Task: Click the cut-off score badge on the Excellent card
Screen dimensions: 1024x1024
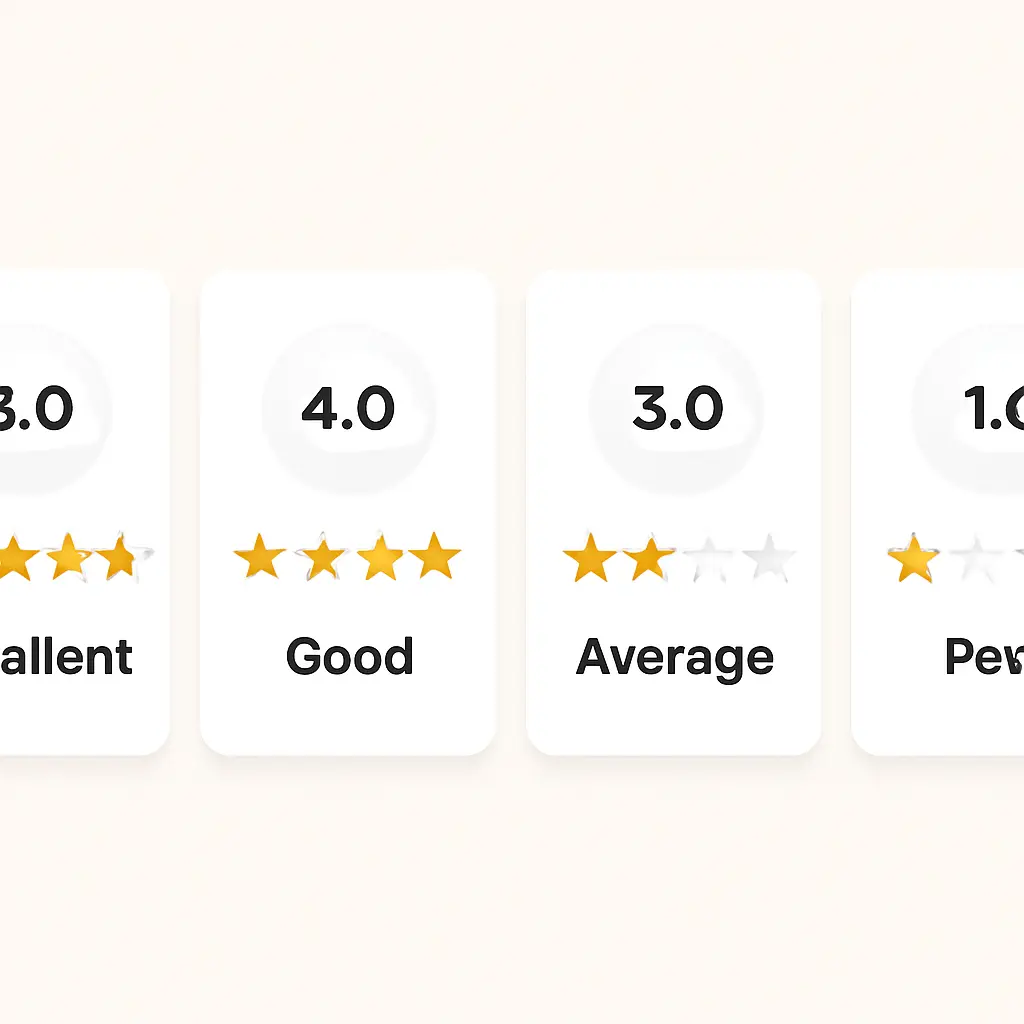Action: tap(40, 409)
